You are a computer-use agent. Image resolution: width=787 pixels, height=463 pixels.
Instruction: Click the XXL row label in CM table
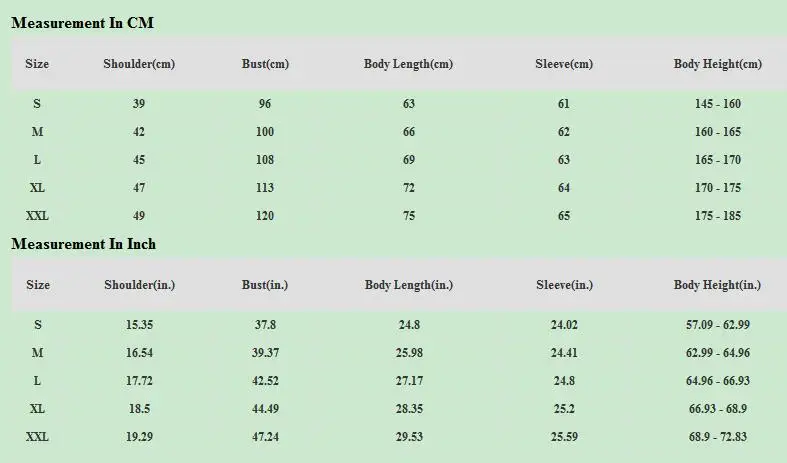(37, 216)
